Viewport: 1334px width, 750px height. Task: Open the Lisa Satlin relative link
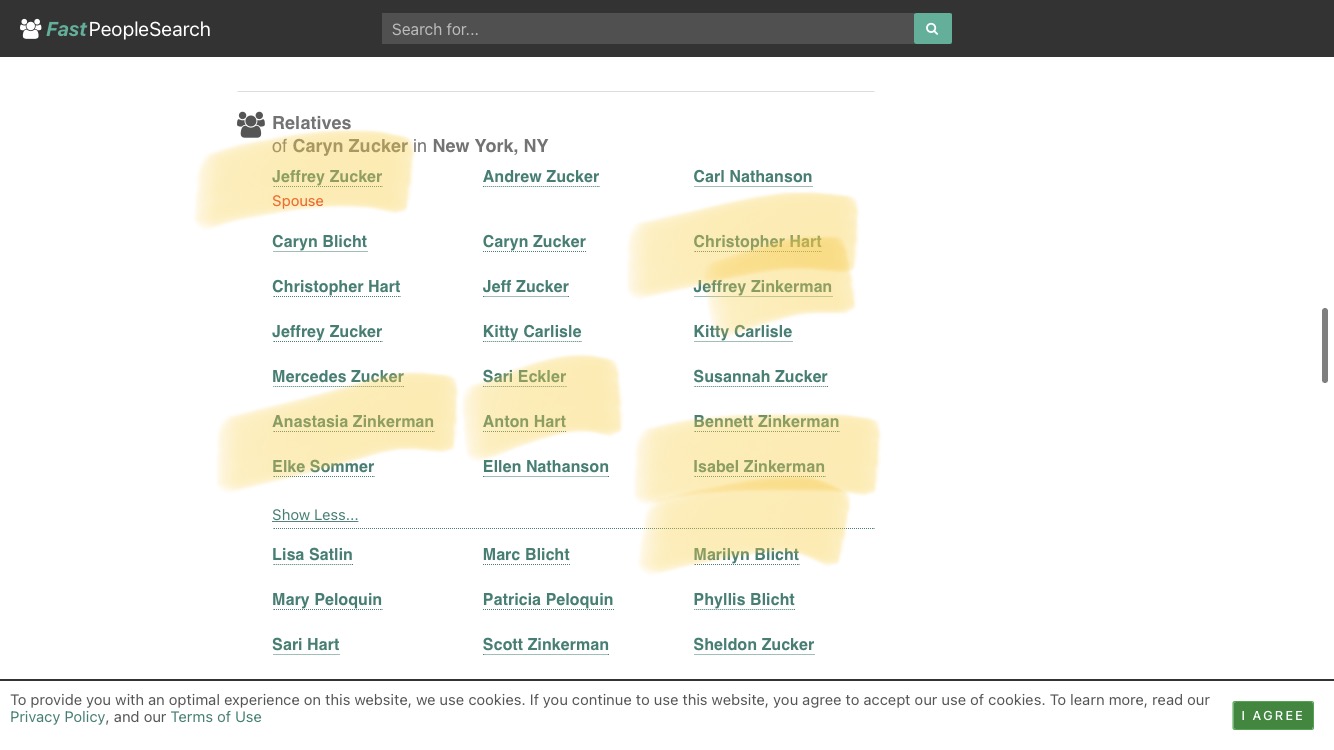pos(312,555)
